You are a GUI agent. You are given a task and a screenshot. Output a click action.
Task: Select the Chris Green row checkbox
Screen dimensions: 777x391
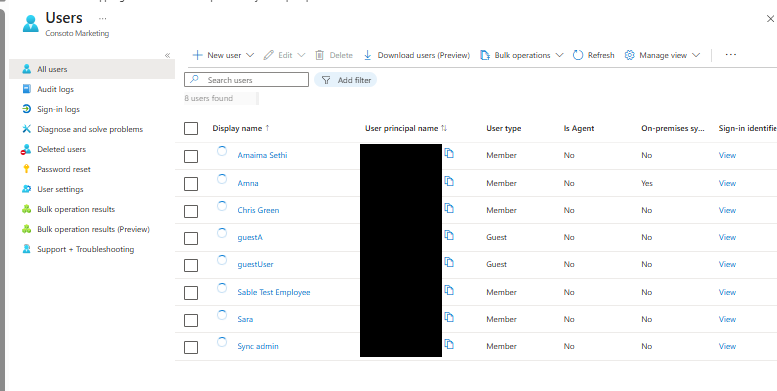[x=191, y=212]
